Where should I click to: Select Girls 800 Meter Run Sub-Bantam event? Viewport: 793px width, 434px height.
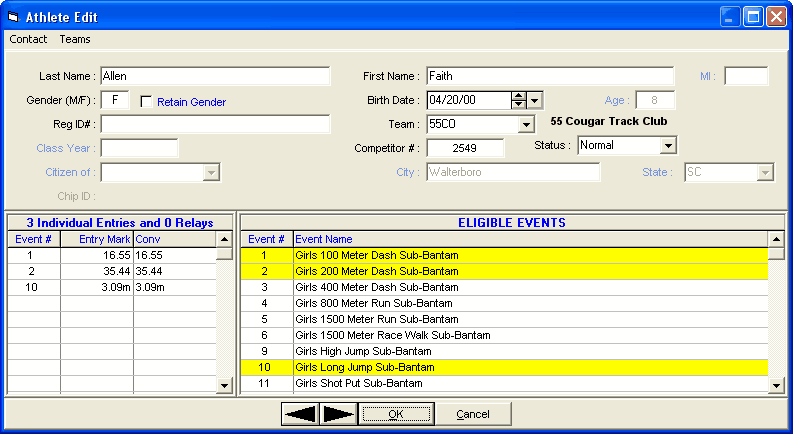point(504,303)
